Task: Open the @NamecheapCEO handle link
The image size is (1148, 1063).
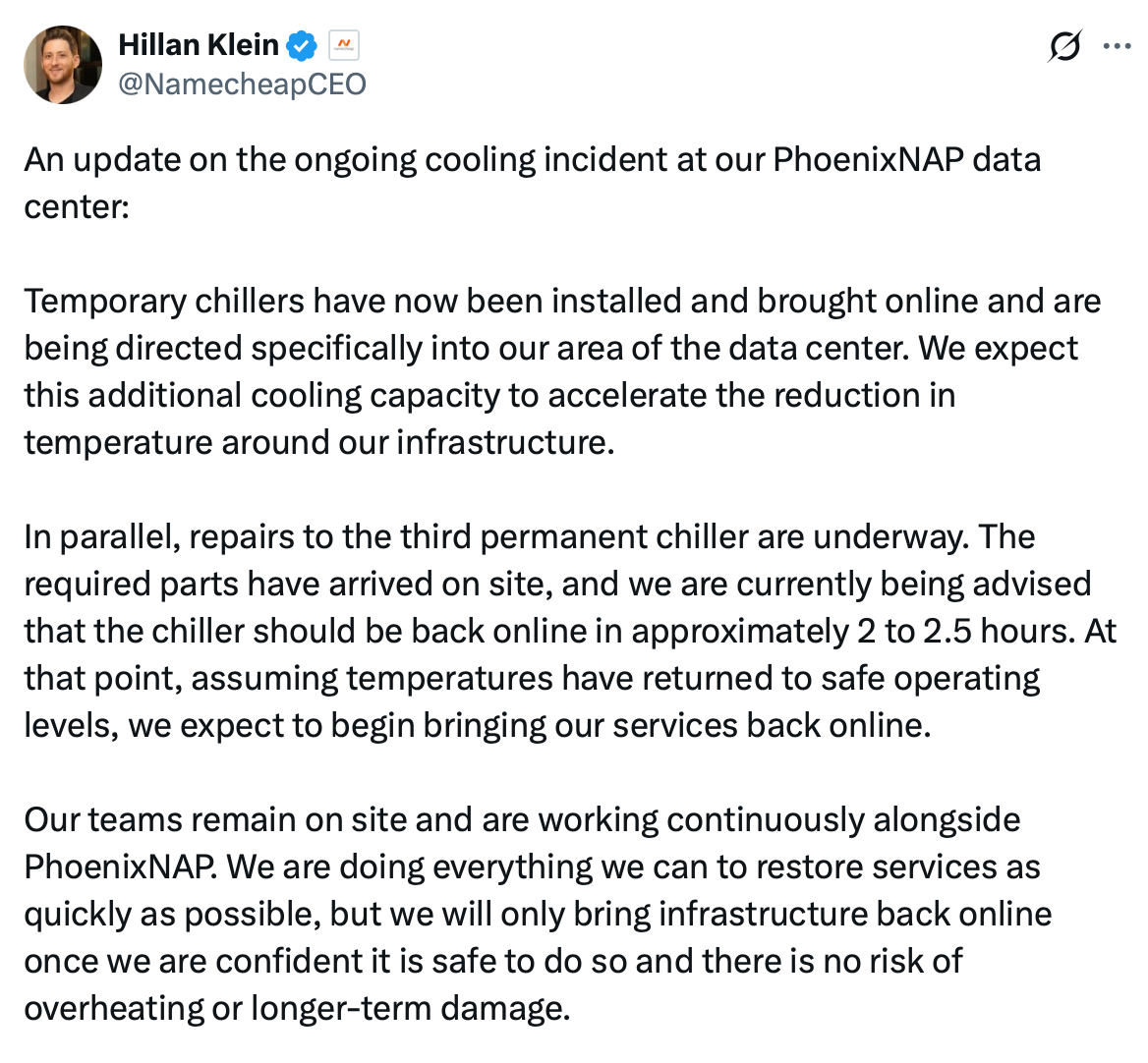Action: (243, 84)
